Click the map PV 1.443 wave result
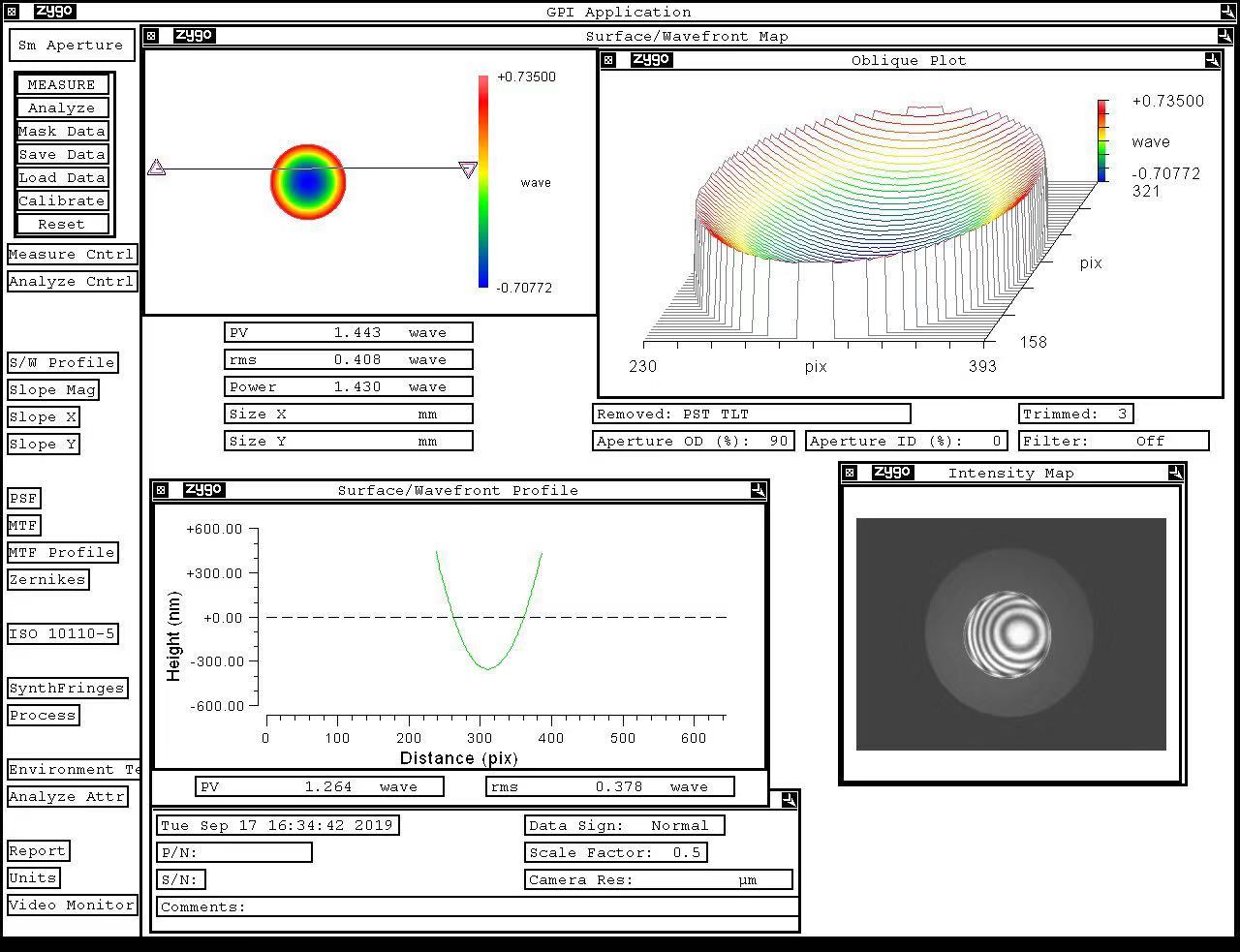This screenshot has height=952, width=1240. click(x=349, y=333)
